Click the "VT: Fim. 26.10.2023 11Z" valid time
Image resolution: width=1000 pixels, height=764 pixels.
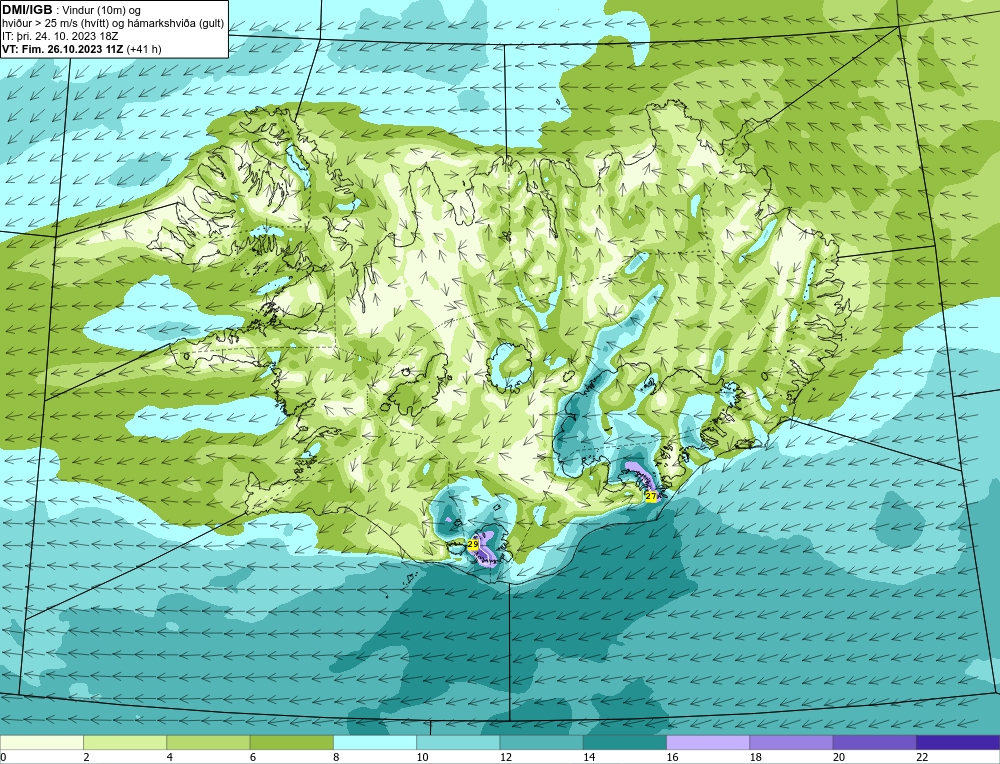pos(63,49)
